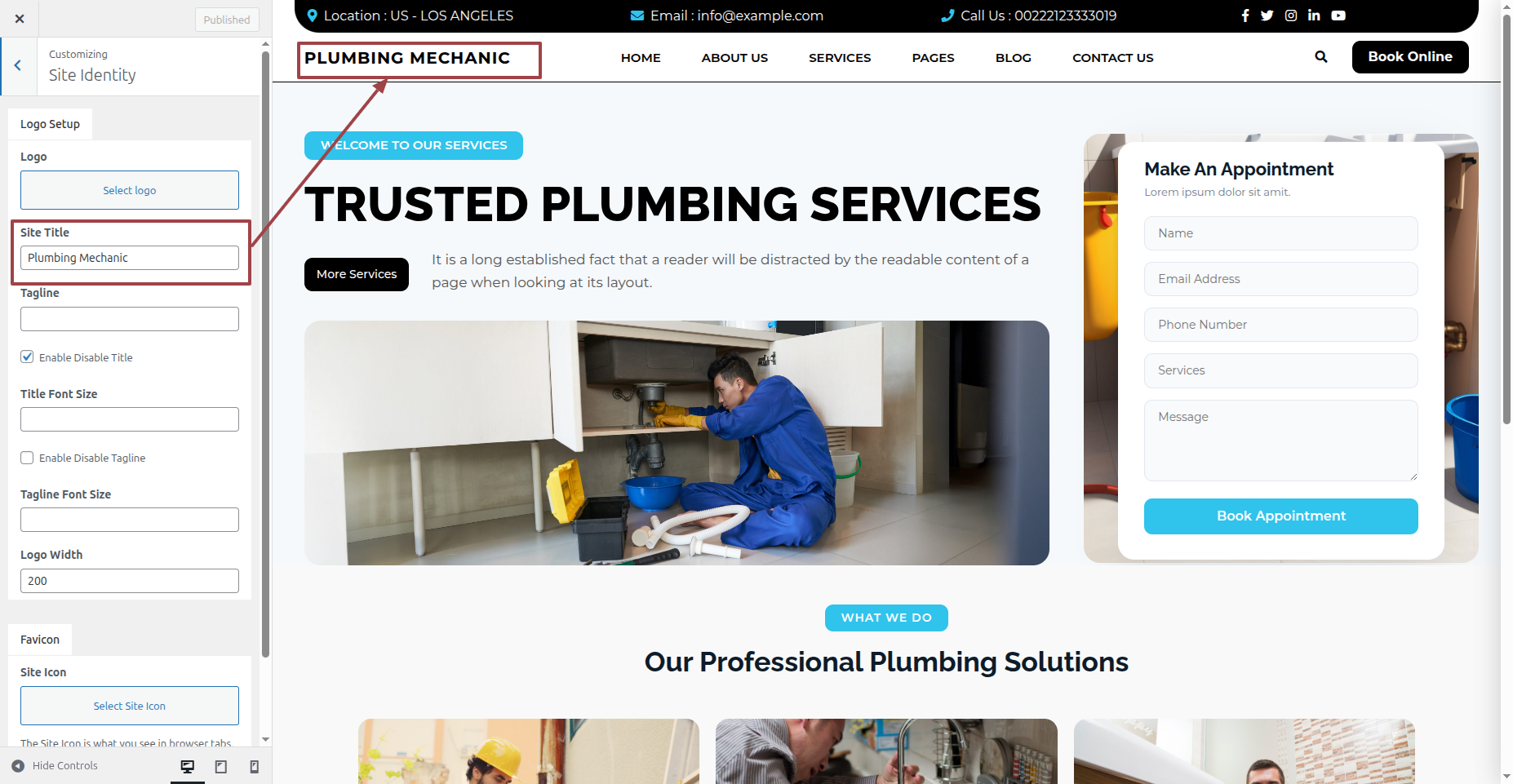Open the Twitter social icon
Screen dimensions: 1513x784
coord(1267,16)
